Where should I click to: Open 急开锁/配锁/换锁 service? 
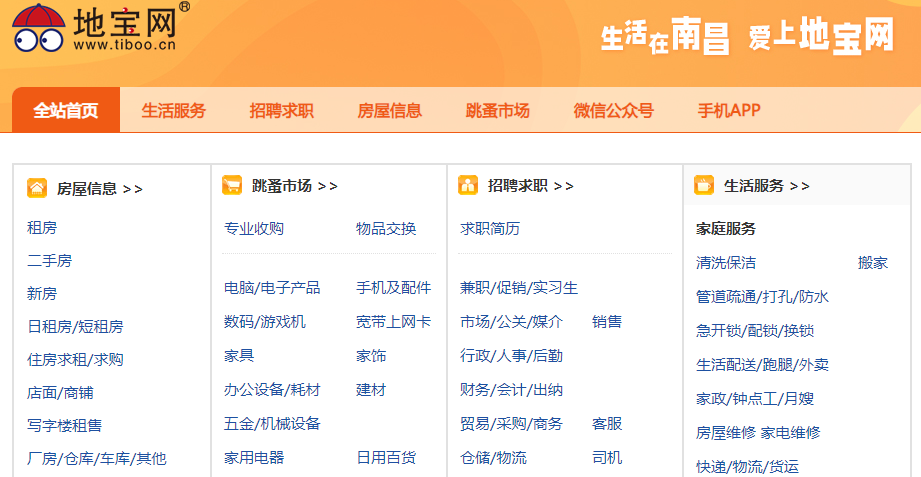pyautogui.click(x=755, y=331)
